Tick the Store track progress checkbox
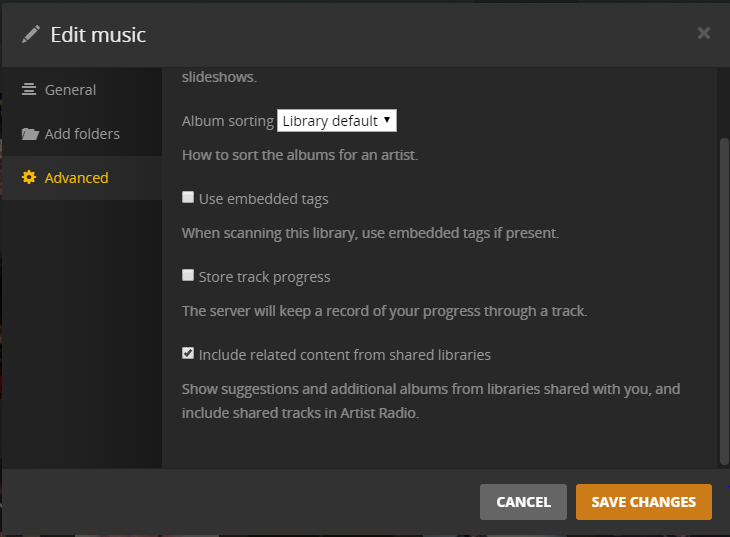Image resolution: width=730 pixels, height=537 pixels. click(188, 276)
